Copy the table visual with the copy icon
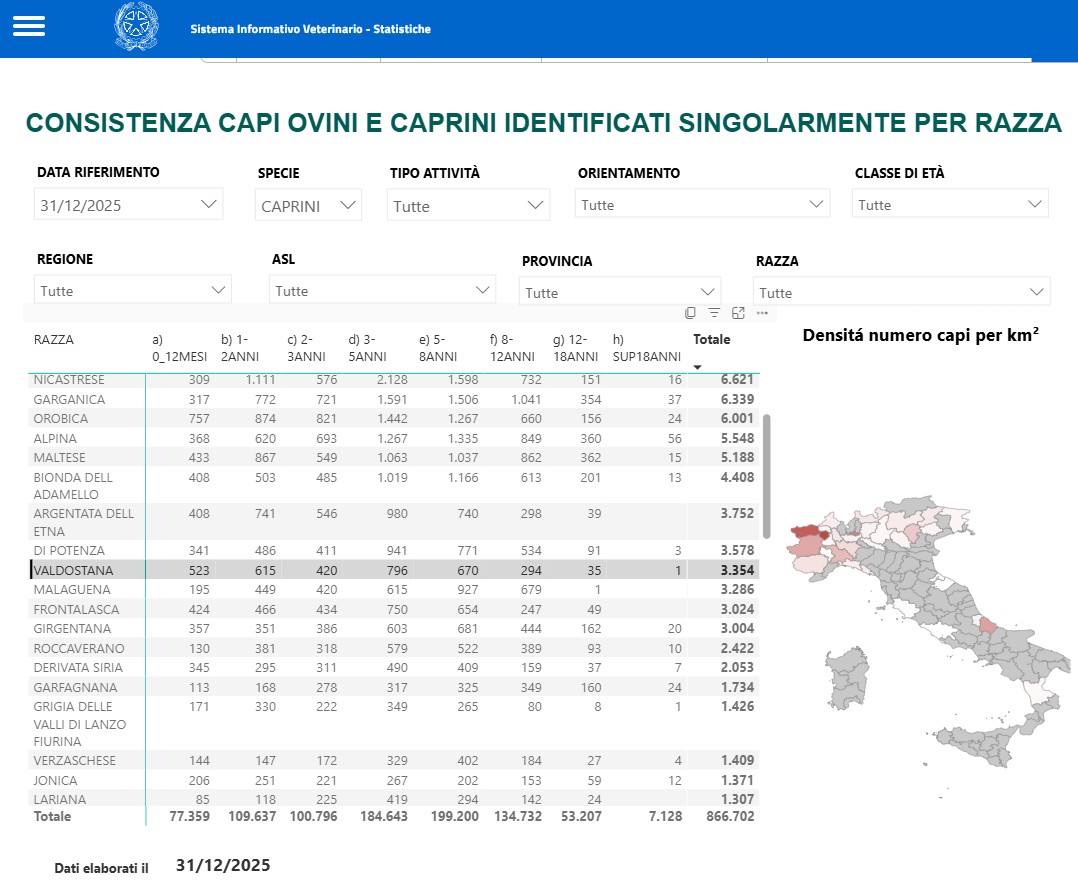This screenshot has height=890, width=1078. (x=690, y=313)
